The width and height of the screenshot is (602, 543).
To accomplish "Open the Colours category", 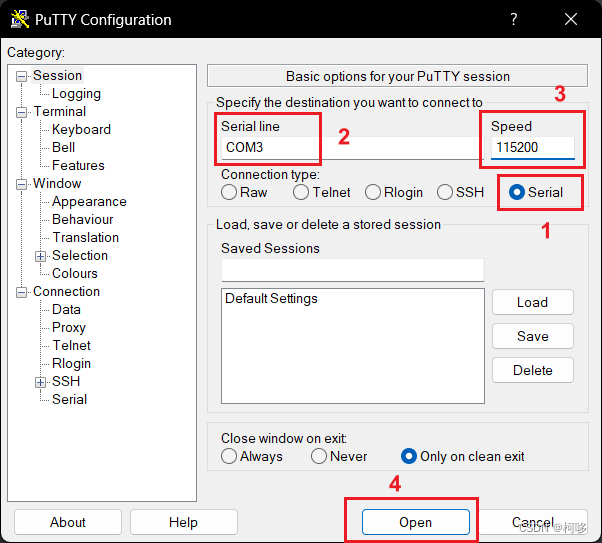I will coord(75,274).
